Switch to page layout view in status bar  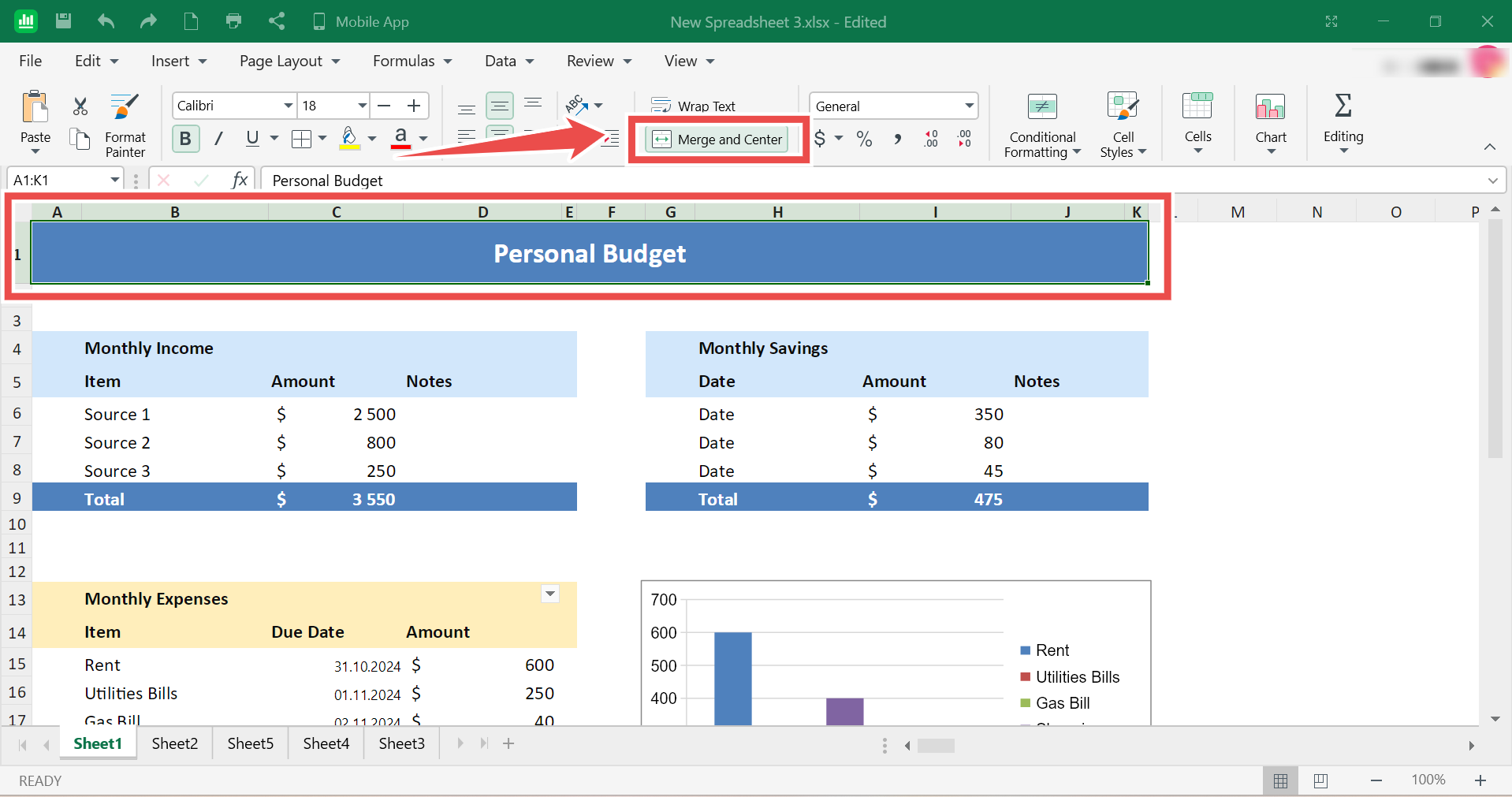(x=1321, y=780)
